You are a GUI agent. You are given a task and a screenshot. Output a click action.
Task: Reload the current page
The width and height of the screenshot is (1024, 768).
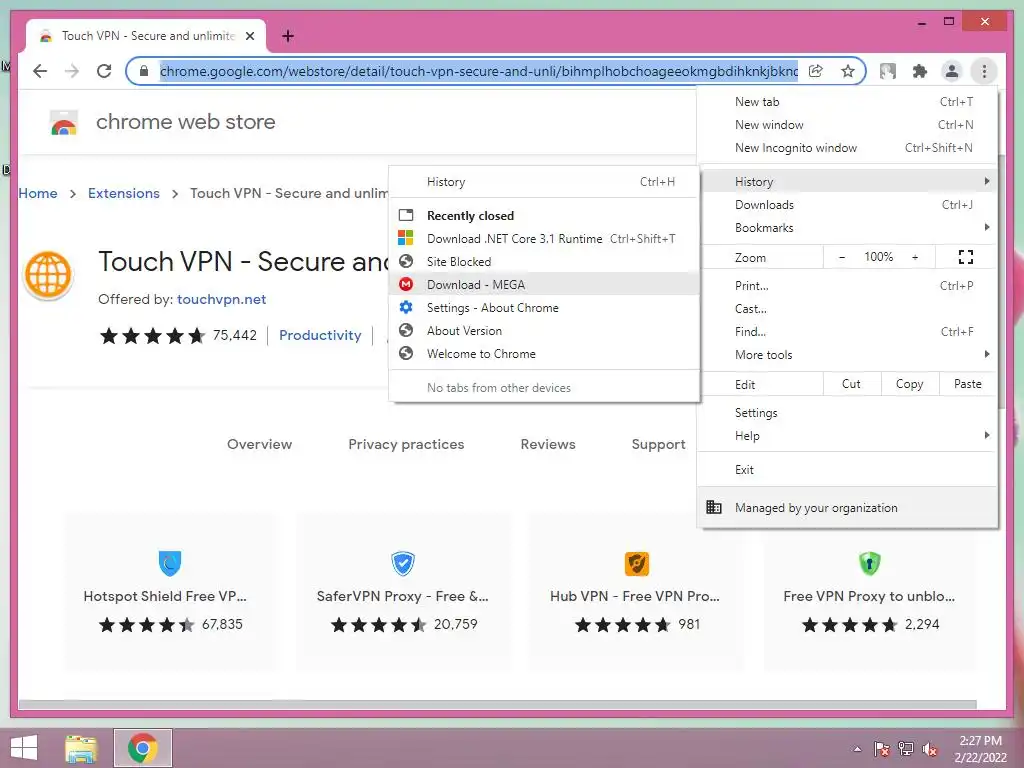(x=104, y=71)
